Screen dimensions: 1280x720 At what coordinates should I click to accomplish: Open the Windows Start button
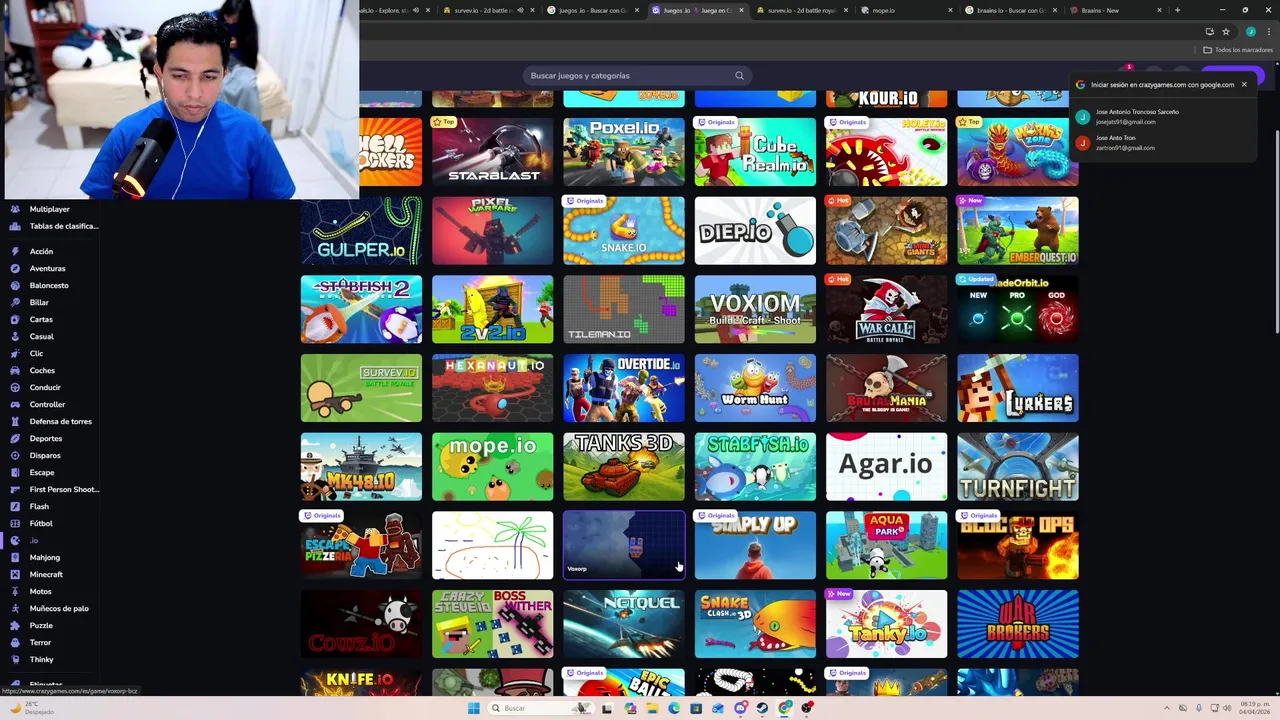(473, 708)
